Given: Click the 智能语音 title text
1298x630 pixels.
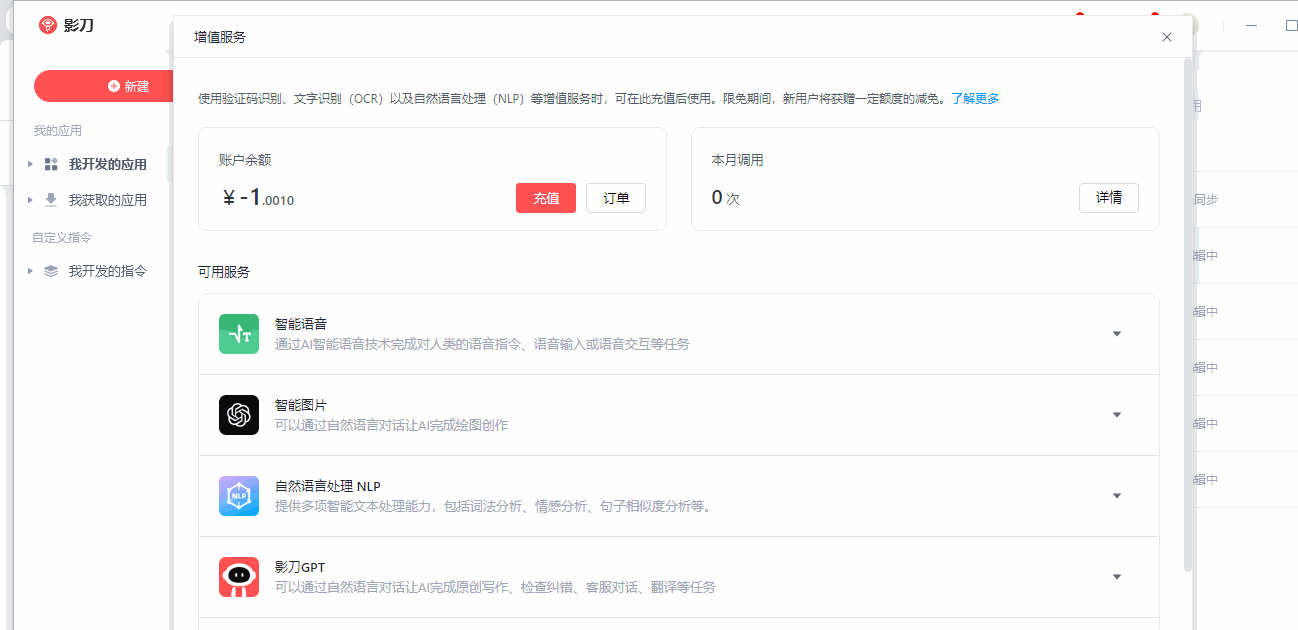Looking at the screenshot, I should click(301, 324).
